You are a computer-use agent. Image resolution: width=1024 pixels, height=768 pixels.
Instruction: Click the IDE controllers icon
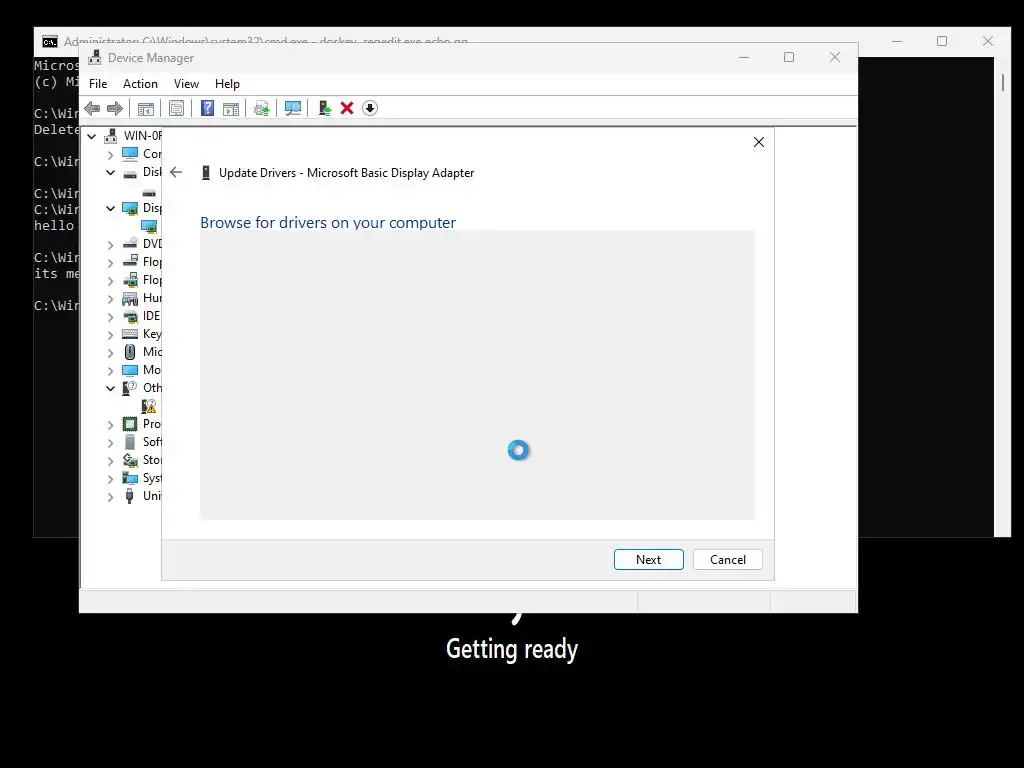coord(130,316)
